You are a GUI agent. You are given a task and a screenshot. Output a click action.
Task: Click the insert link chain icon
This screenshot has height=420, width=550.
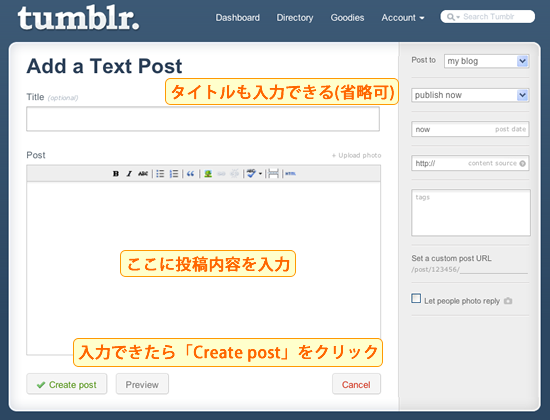[x=221, y=174]
